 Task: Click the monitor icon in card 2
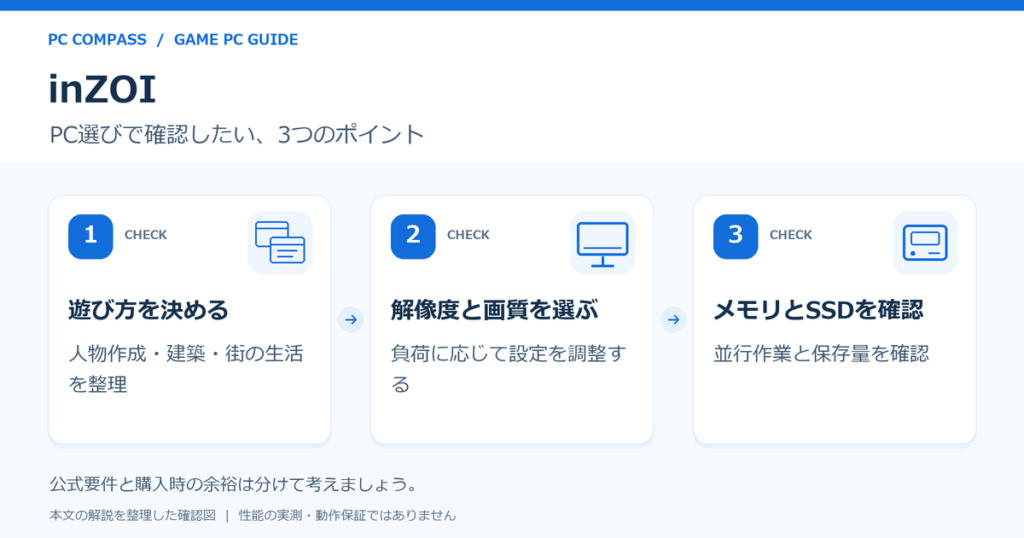tap(603, 242)
